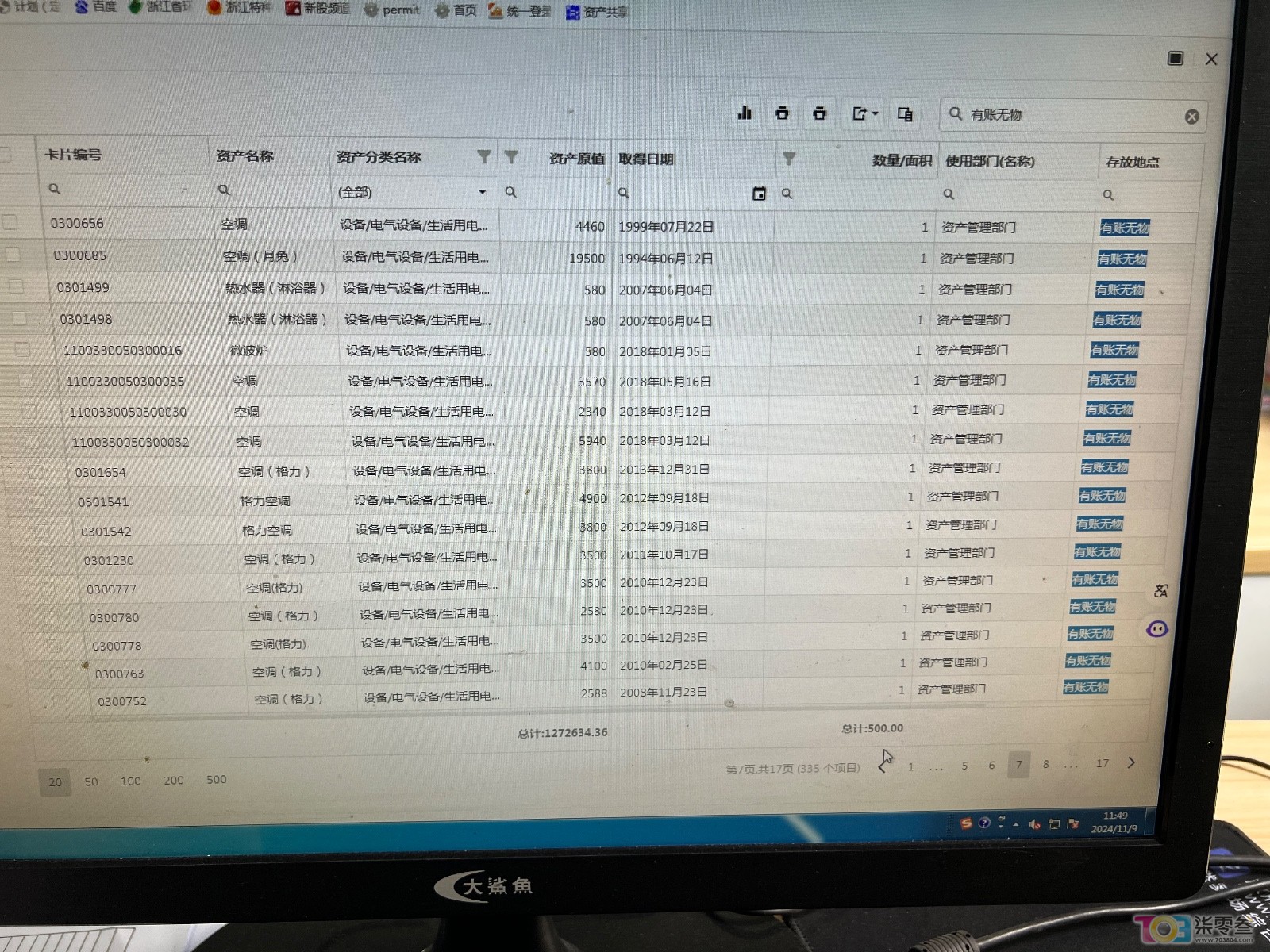
Task: Open the chart statistics icon in the toolbar
Action: pos(745,113)
